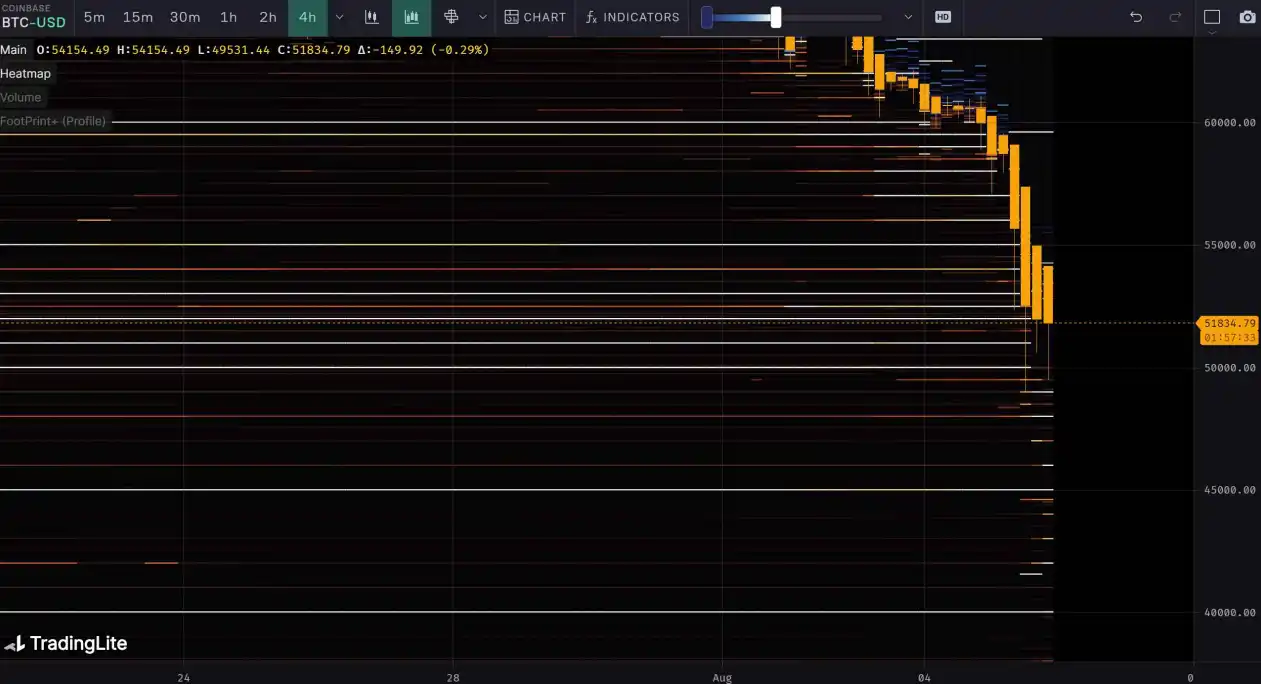The image size is (1261, 684).
Task: Open the cursor tools dropdown arrow
Action: point(483,17)
